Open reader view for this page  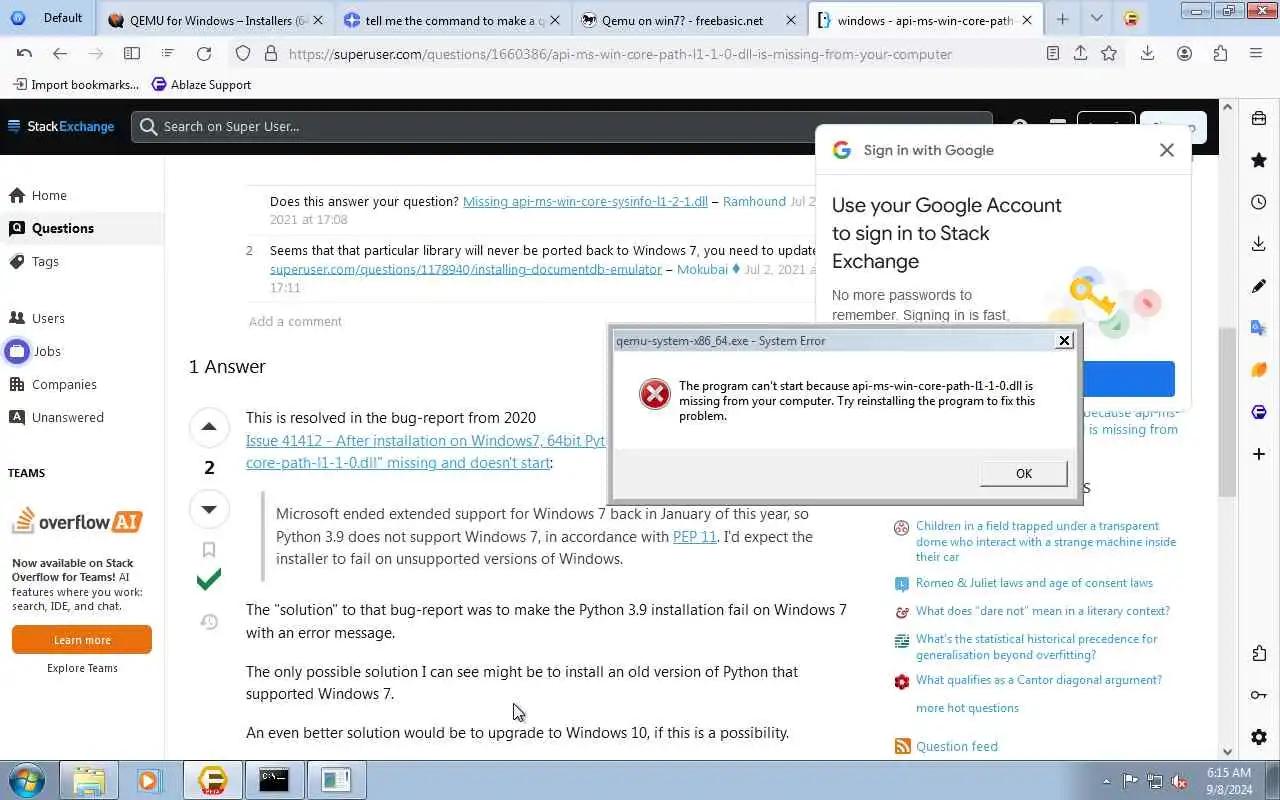(x=1052, y=54)
